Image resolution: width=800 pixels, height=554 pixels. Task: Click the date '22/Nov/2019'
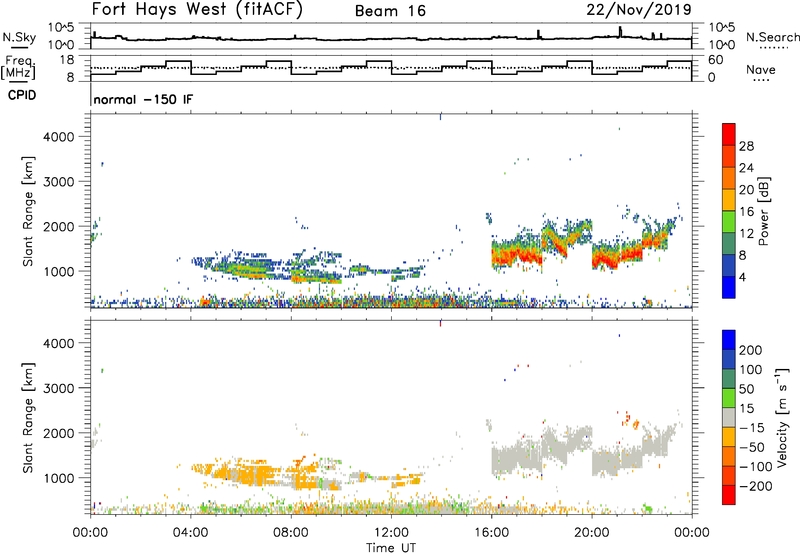pos(639,9)
